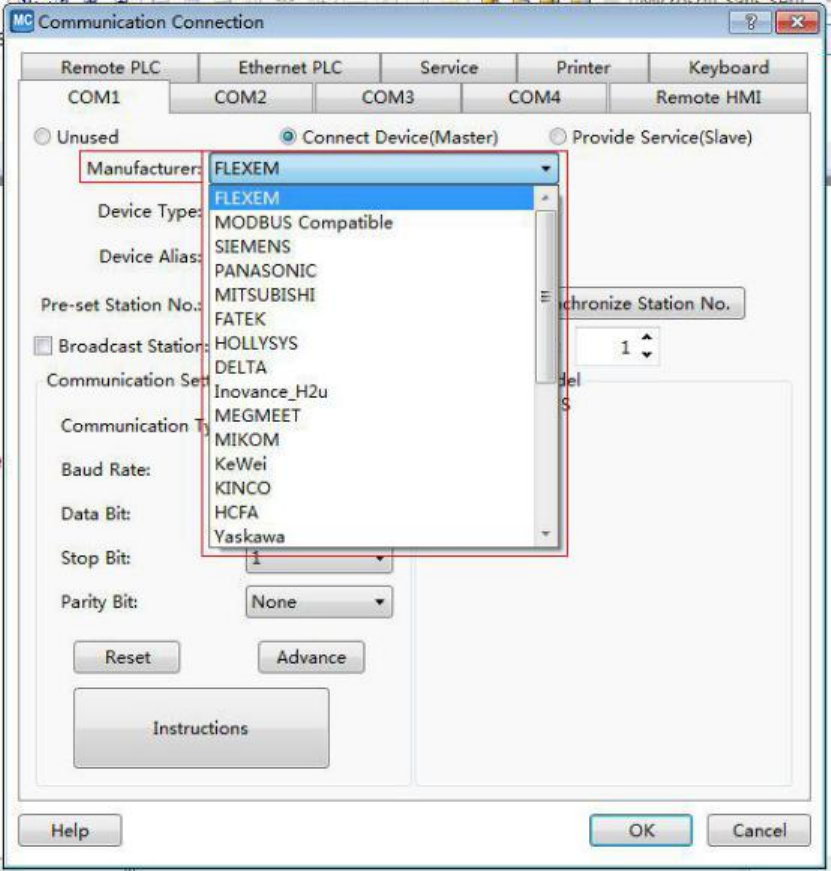The width and height of the screenshot is (831, 871).
Task: Select the COM1 tab
Action: [94, 97]
